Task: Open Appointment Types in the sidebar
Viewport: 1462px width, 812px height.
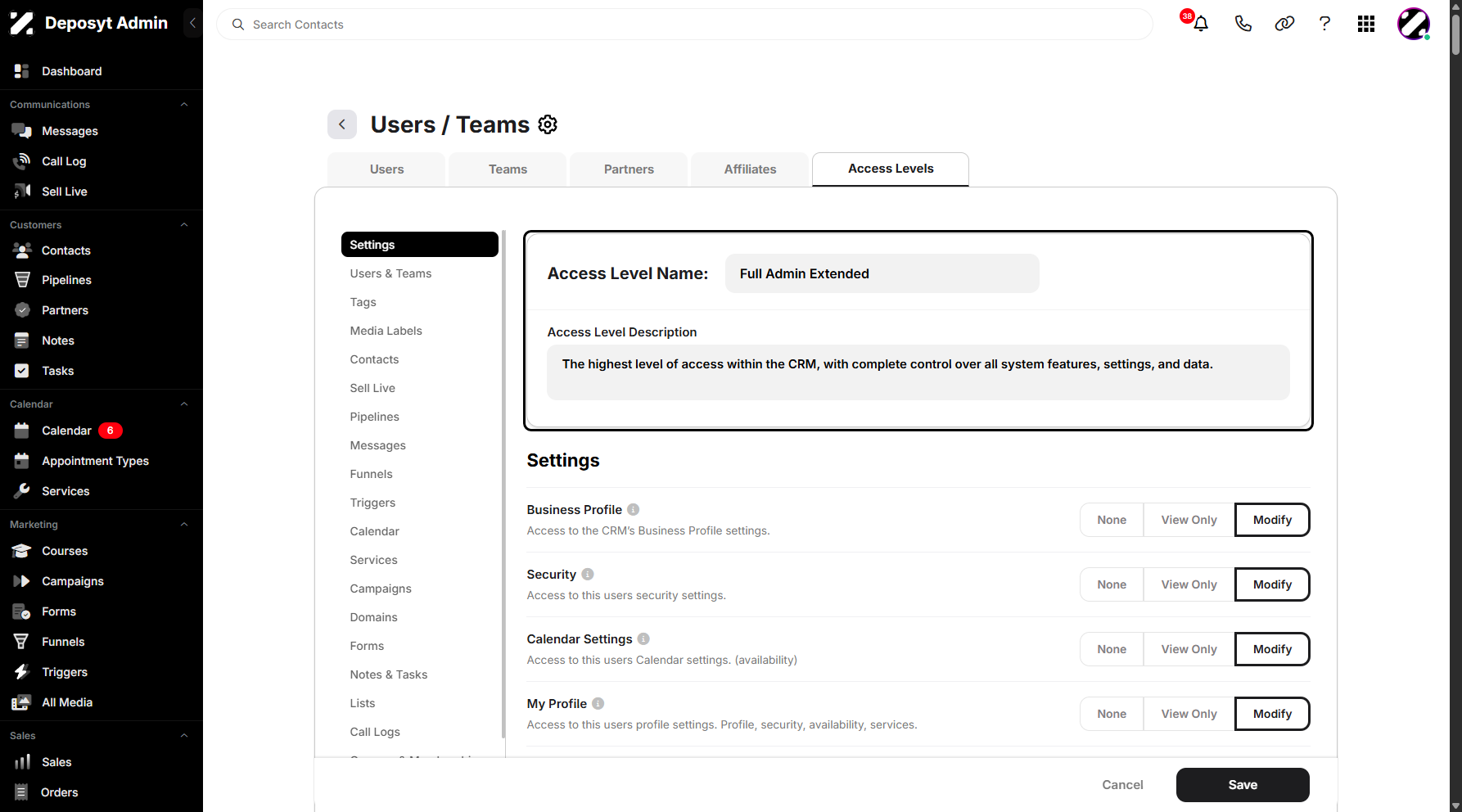Action: [95, 461]
